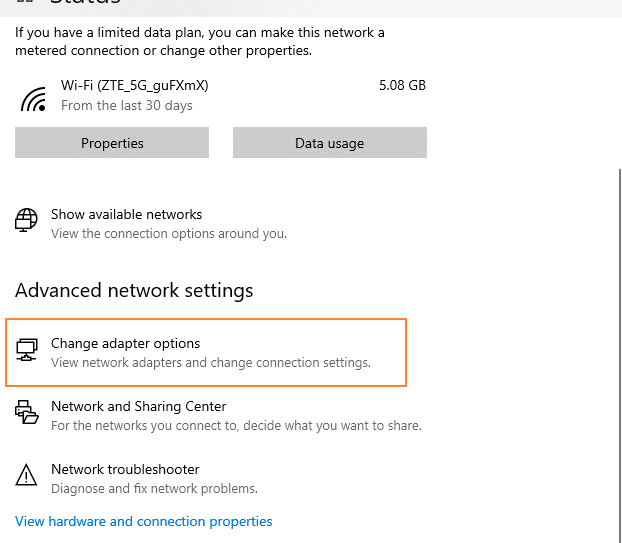Open the Data usage button
This screenshot has width=622, height=543.
[330, 143]
